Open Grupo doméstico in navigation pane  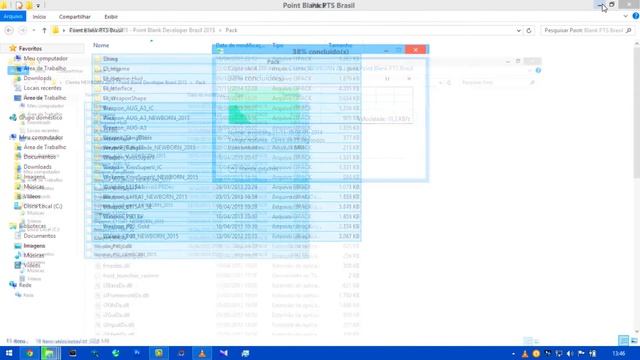(40, 118)
